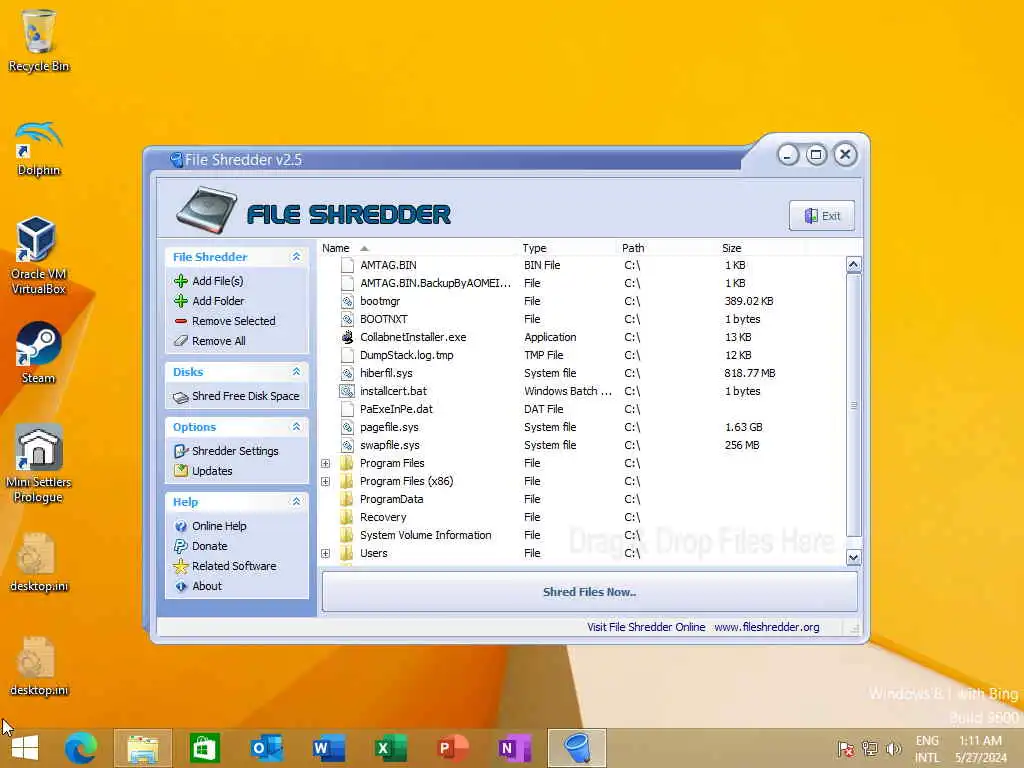Launch Microsoft Edge from the taskbar

[81, 748]
